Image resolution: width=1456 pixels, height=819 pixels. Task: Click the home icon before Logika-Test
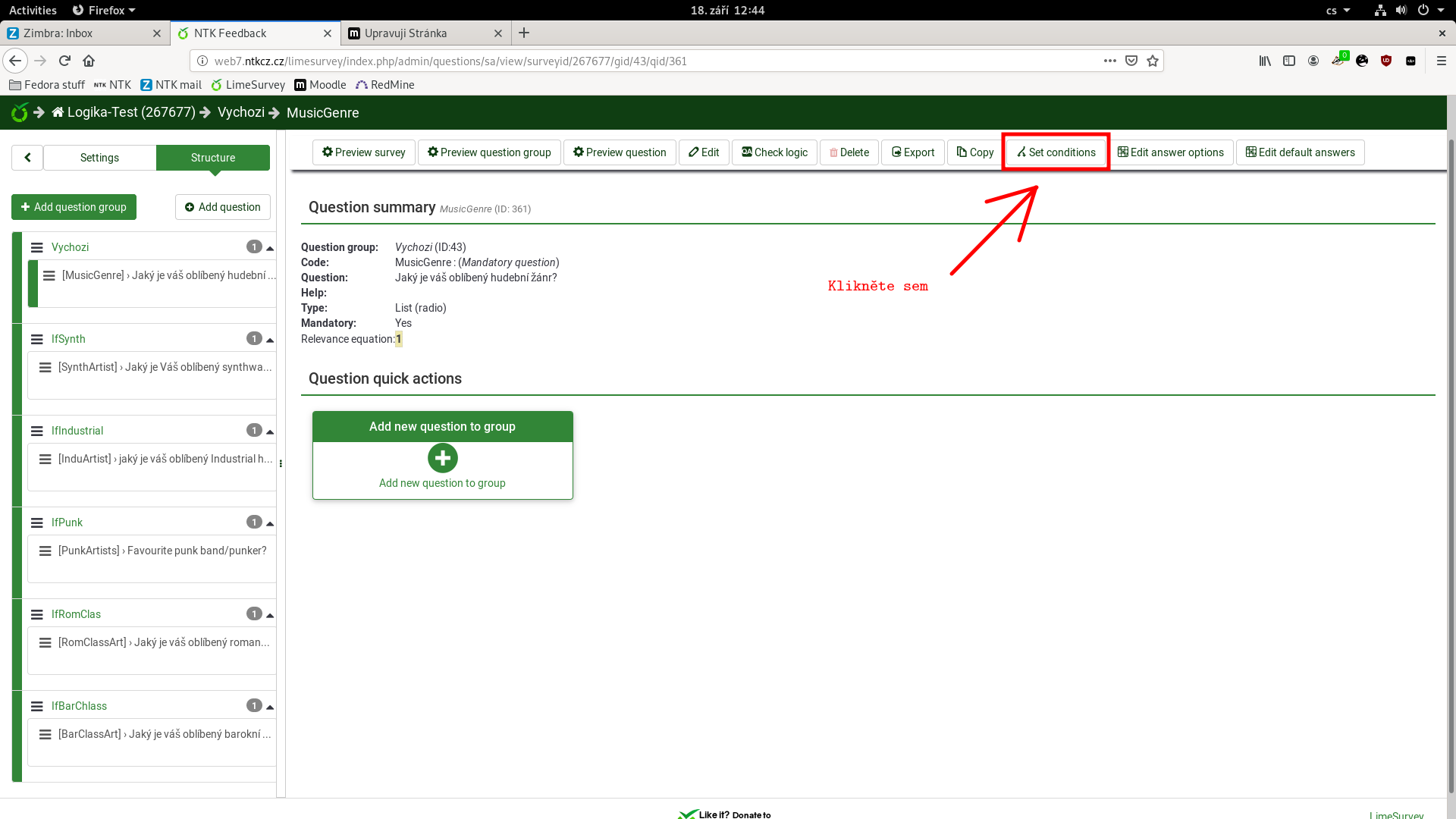[x=58, y=112]
